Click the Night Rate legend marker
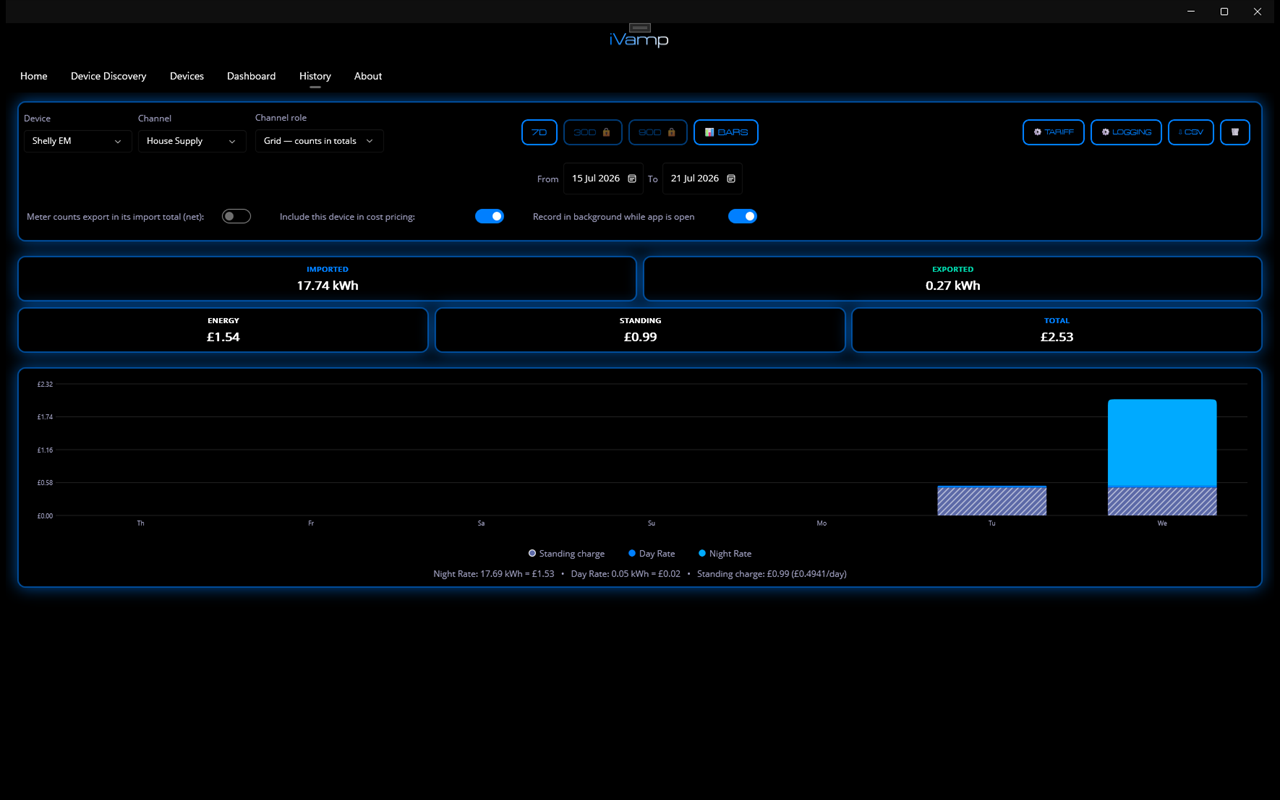The image size is (1280, 800). point(702,553)
